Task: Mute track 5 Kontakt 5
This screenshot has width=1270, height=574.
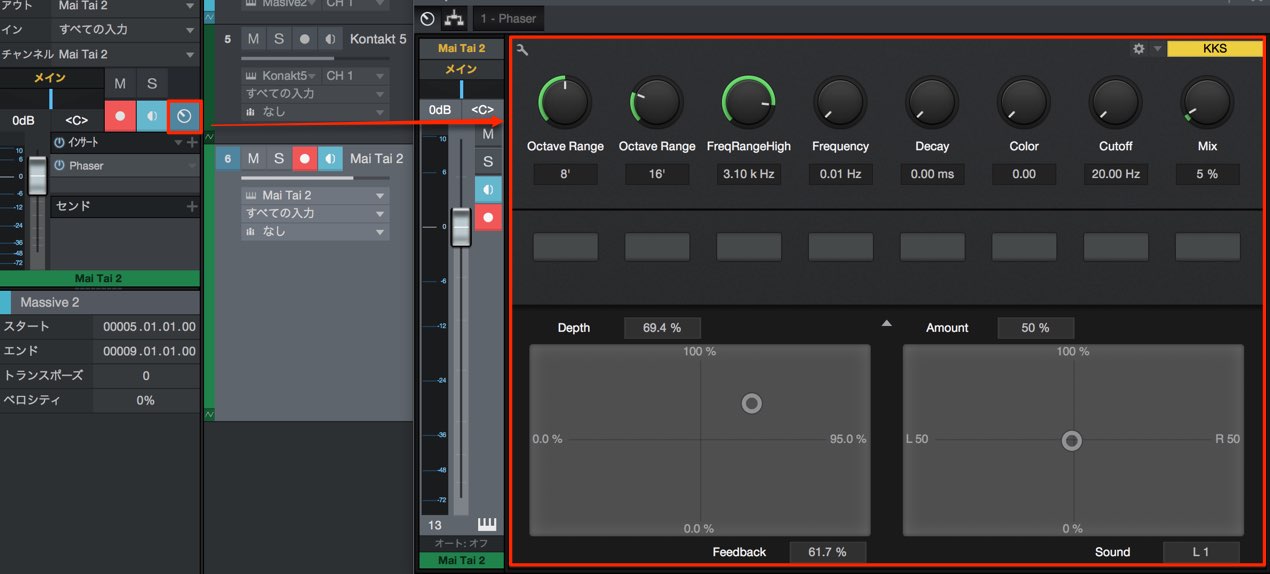Action: click(x=253, y=39)
